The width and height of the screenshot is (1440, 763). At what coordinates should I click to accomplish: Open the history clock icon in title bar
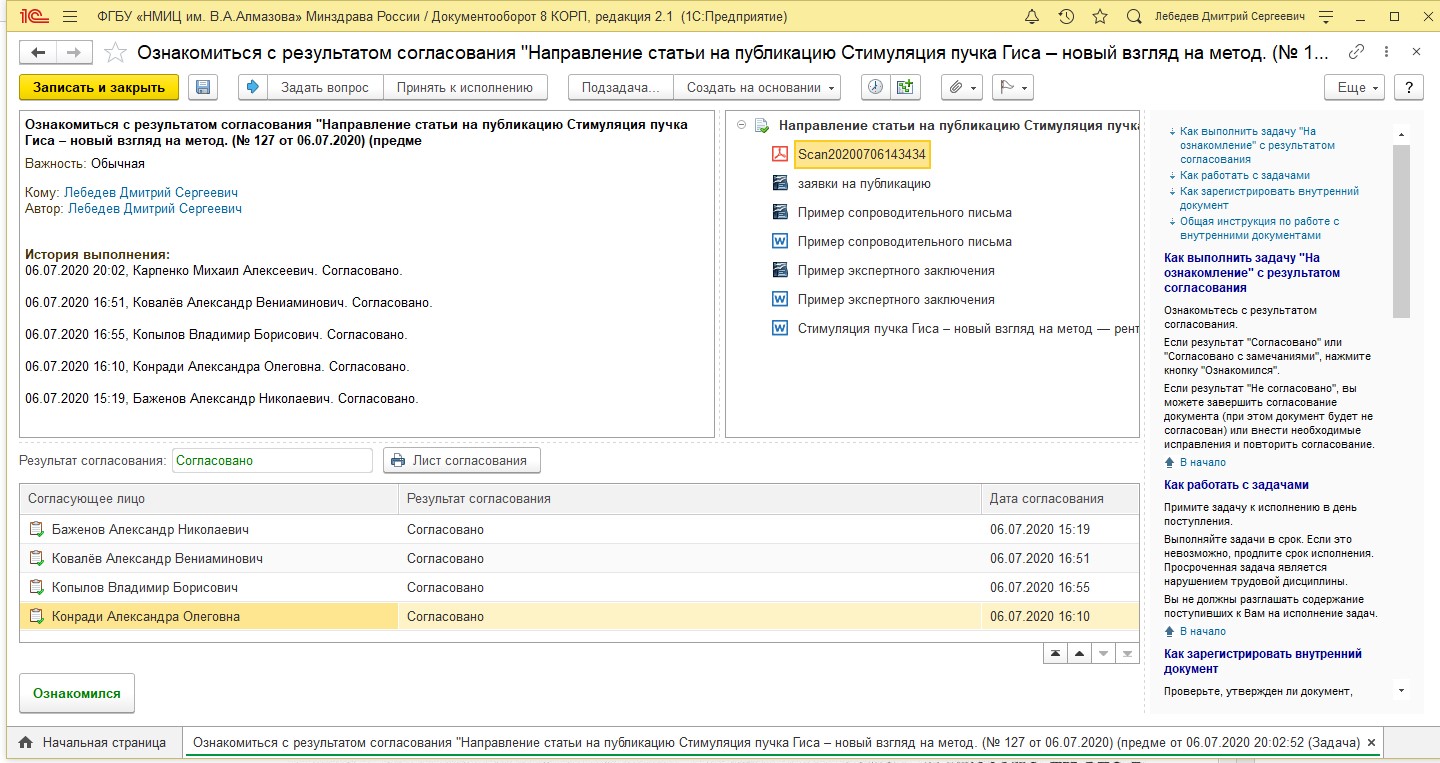pyautogui.click(x=1066, y=17)
